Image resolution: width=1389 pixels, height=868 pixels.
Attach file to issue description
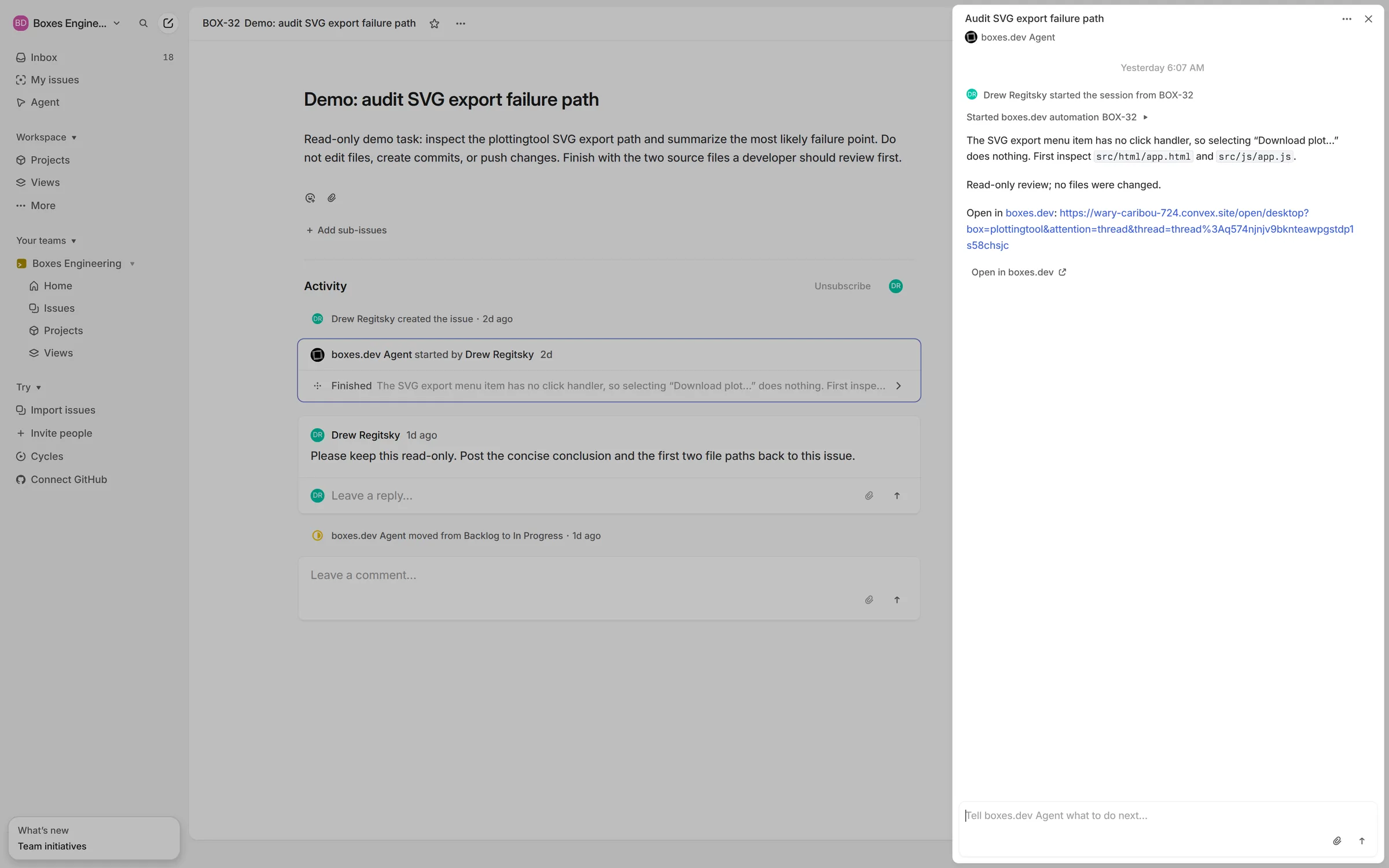tap(332, 198)
